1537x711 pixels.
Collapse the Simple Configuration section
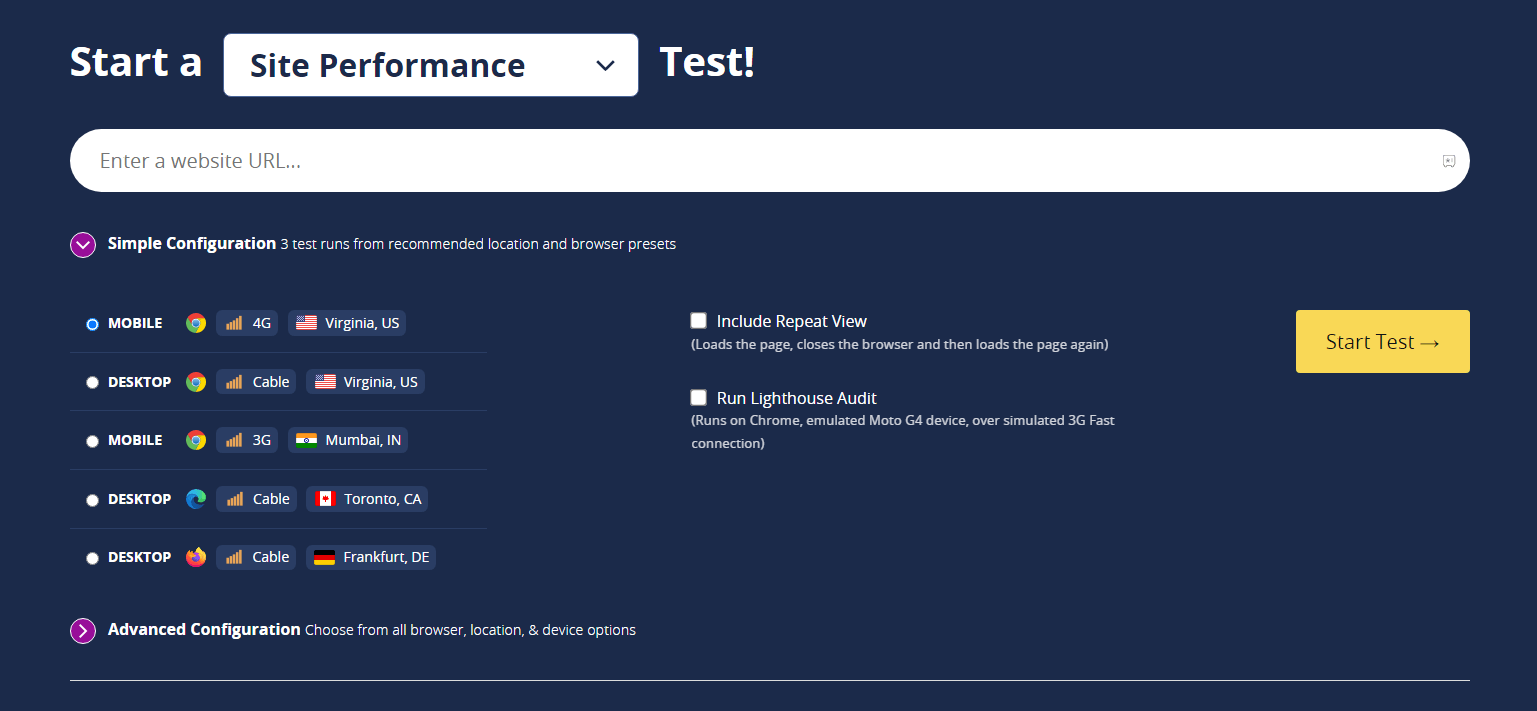click(x=83, y=244)
